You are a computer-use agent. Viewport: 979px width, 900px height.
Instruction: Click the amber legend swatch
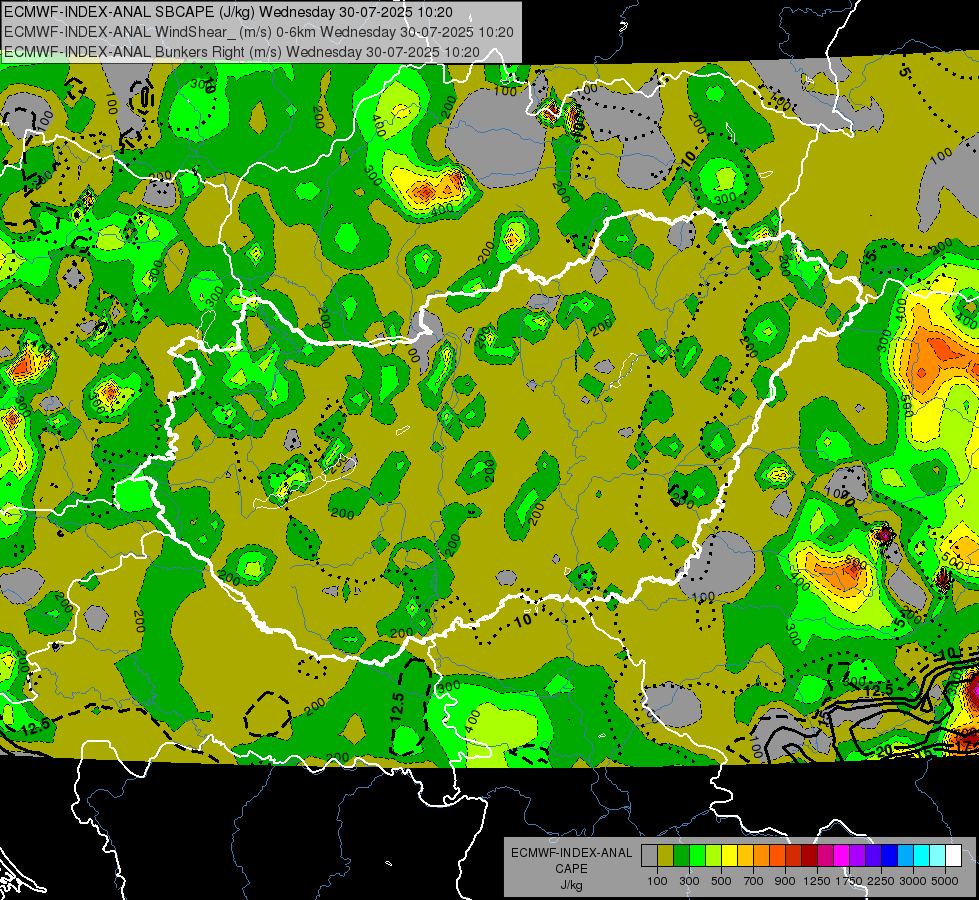(x=745, y=855)
